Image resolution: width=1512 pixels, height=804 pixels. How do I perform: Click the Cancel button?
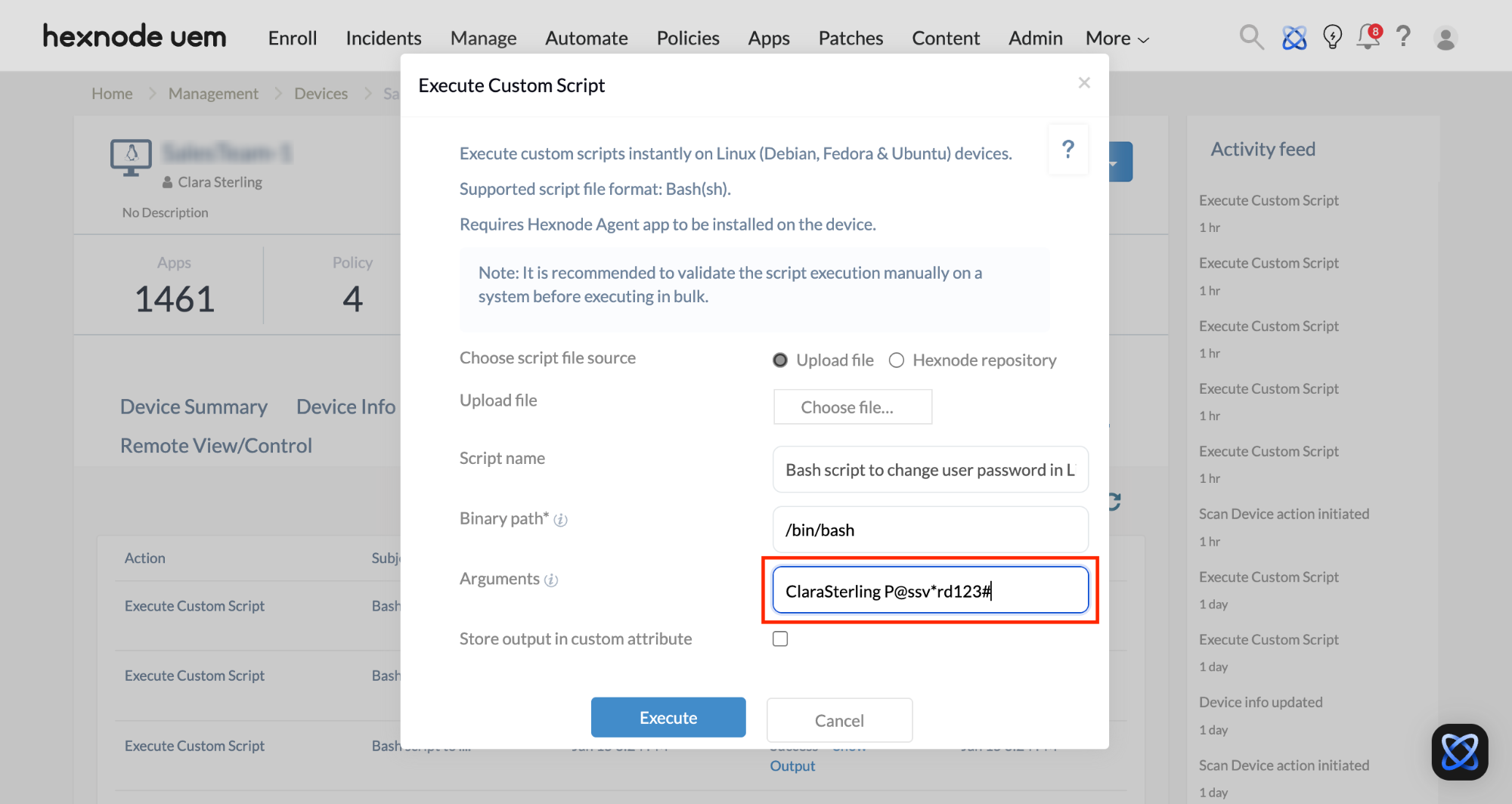pyautogui.click(x=839, y=720)
